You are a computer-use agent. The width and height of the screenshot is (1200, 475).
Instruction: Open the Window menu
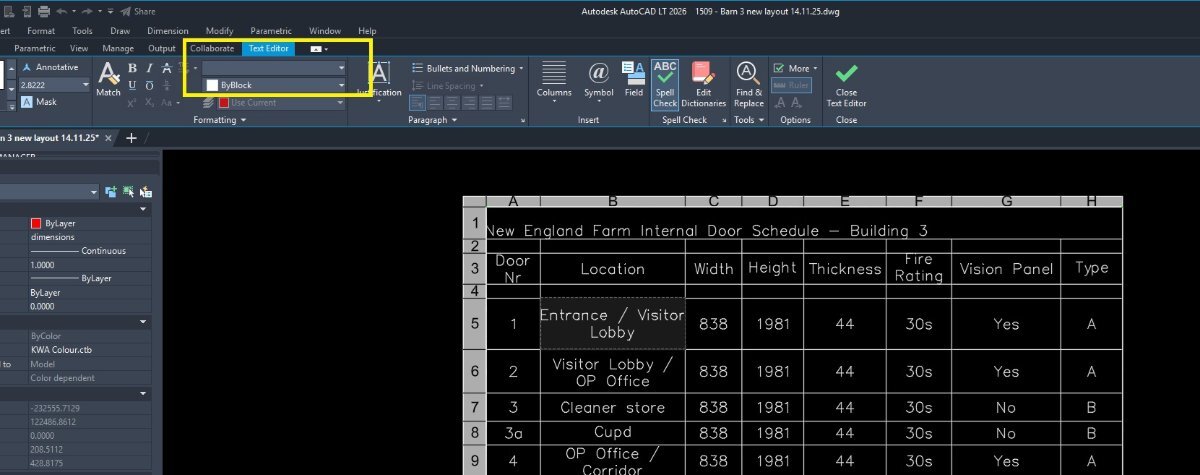(325, 31)
